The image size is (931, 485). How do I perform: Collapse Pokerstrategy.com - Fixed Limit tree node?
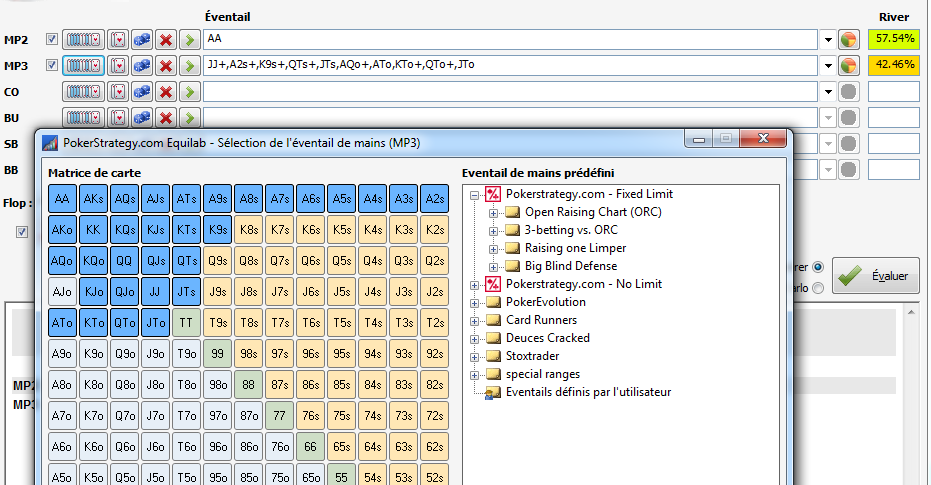pos(474,195)
